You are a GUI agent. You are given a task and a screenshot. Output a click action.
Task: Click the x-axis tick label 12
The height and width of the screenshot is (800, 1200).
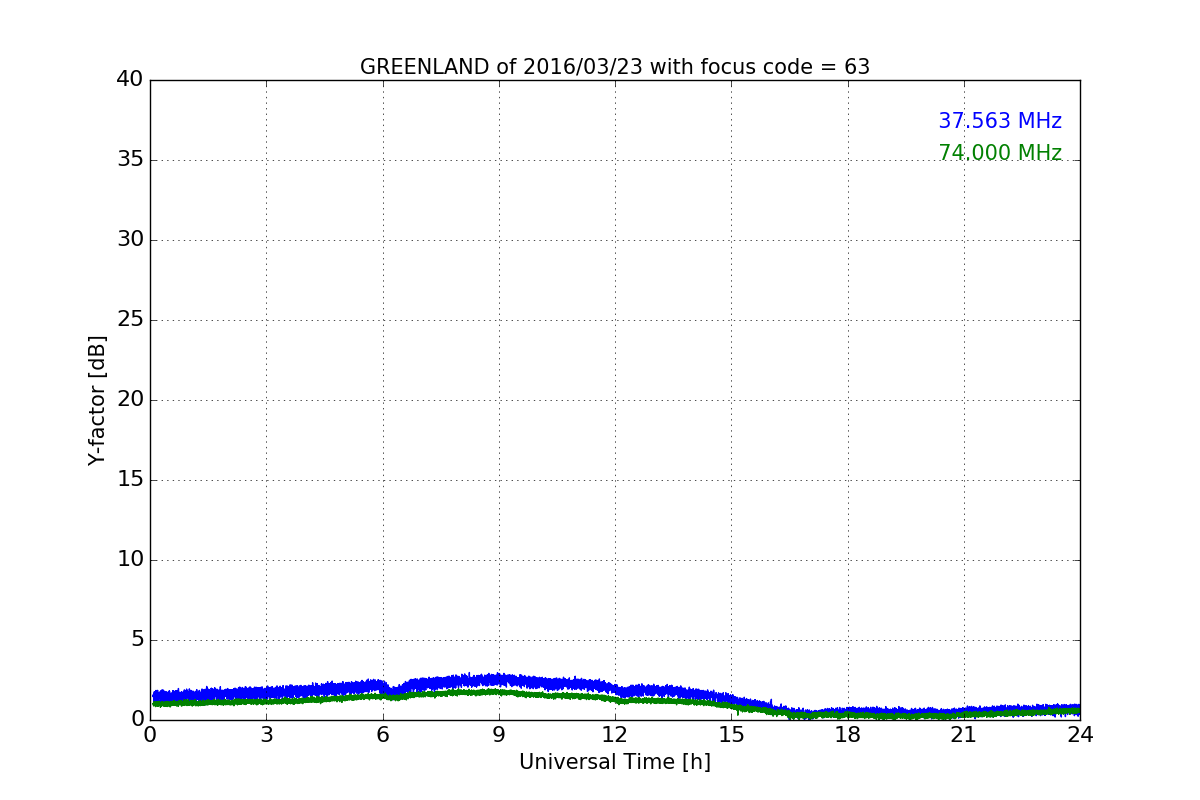click(615, 735)
